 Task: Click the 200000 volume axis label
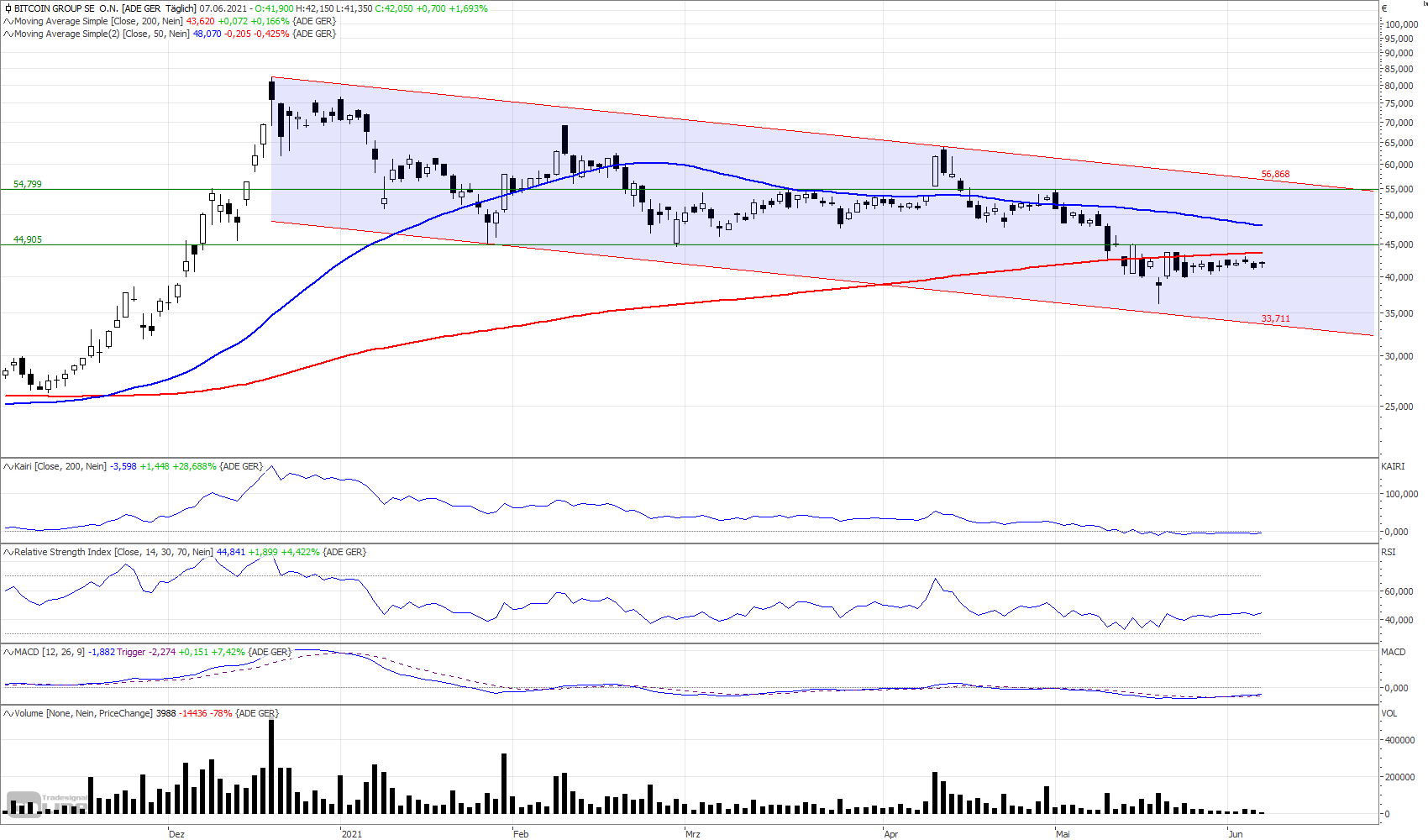click(1399, 777)
